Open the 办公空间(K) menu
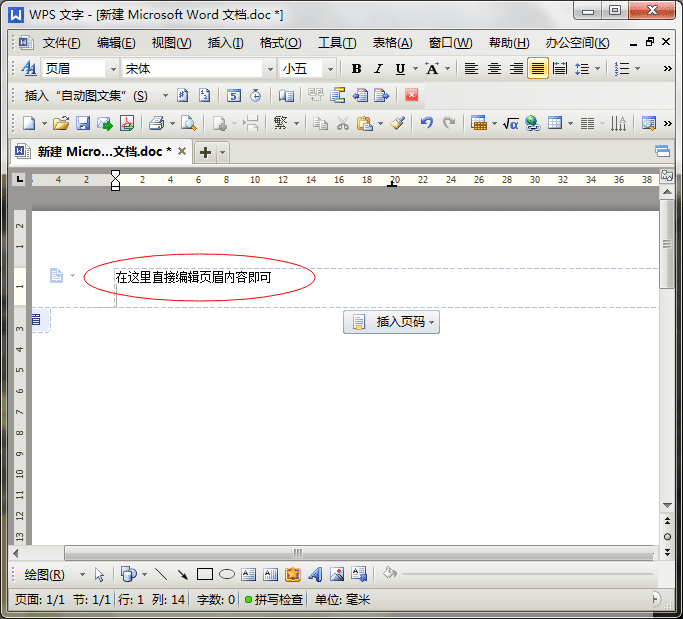This screenshot has width=683, height=619. [577, 43]
